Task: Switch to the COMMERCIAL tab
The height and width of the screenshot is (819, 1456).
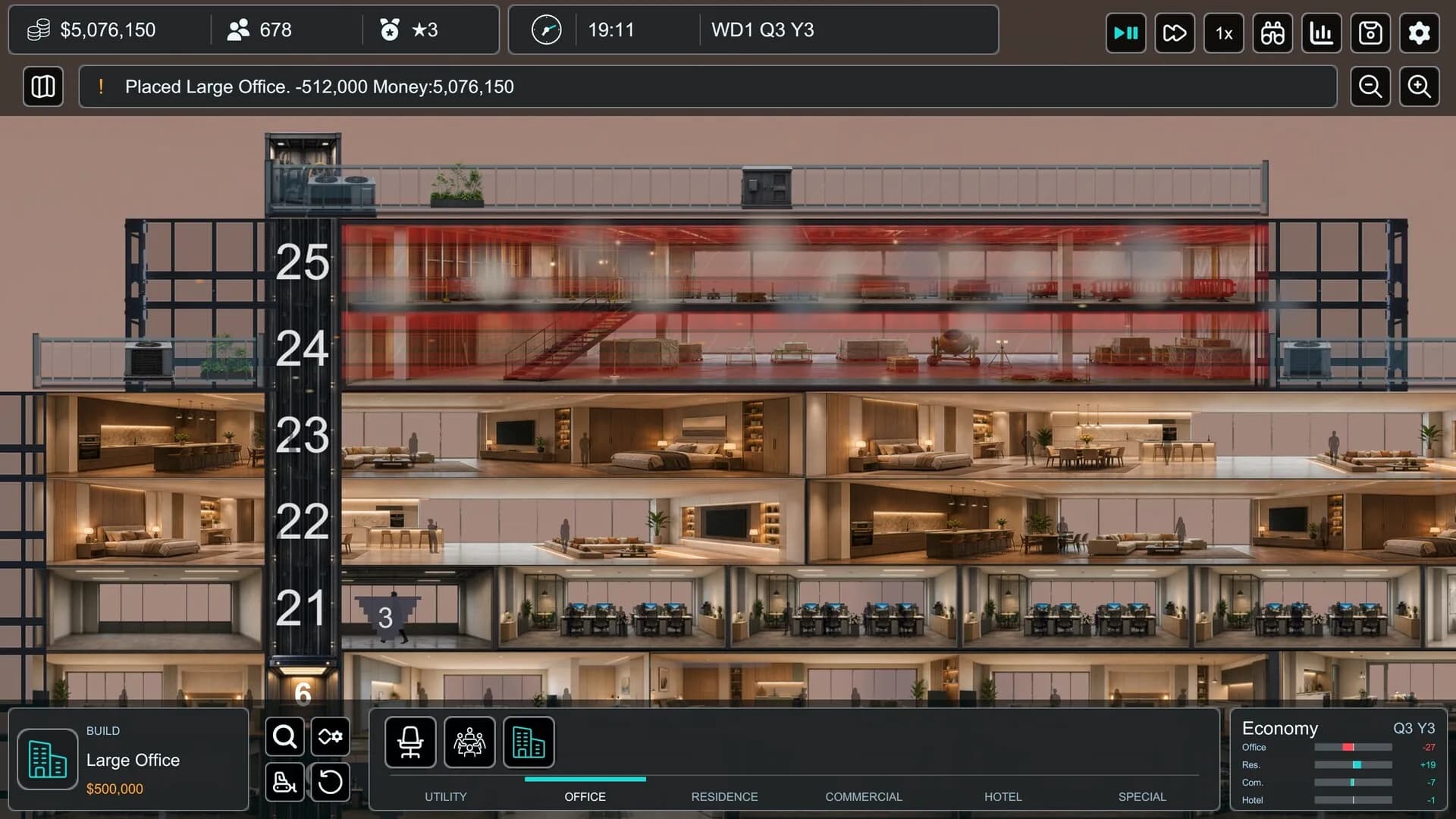Action: click(864, 796)
